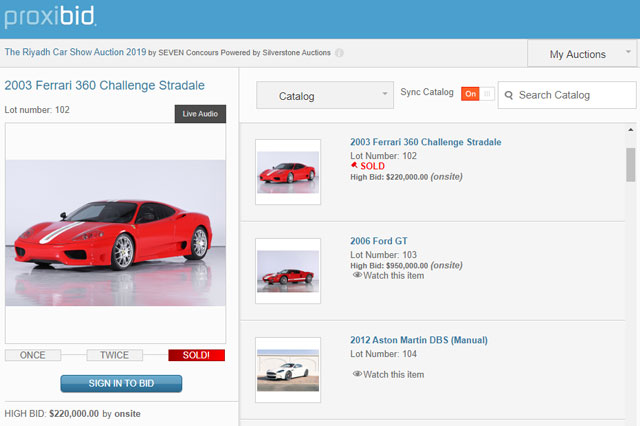Click the large red Ferrari lot image
Viewport: 640px width, 426px height.
(x=116, y=233)
